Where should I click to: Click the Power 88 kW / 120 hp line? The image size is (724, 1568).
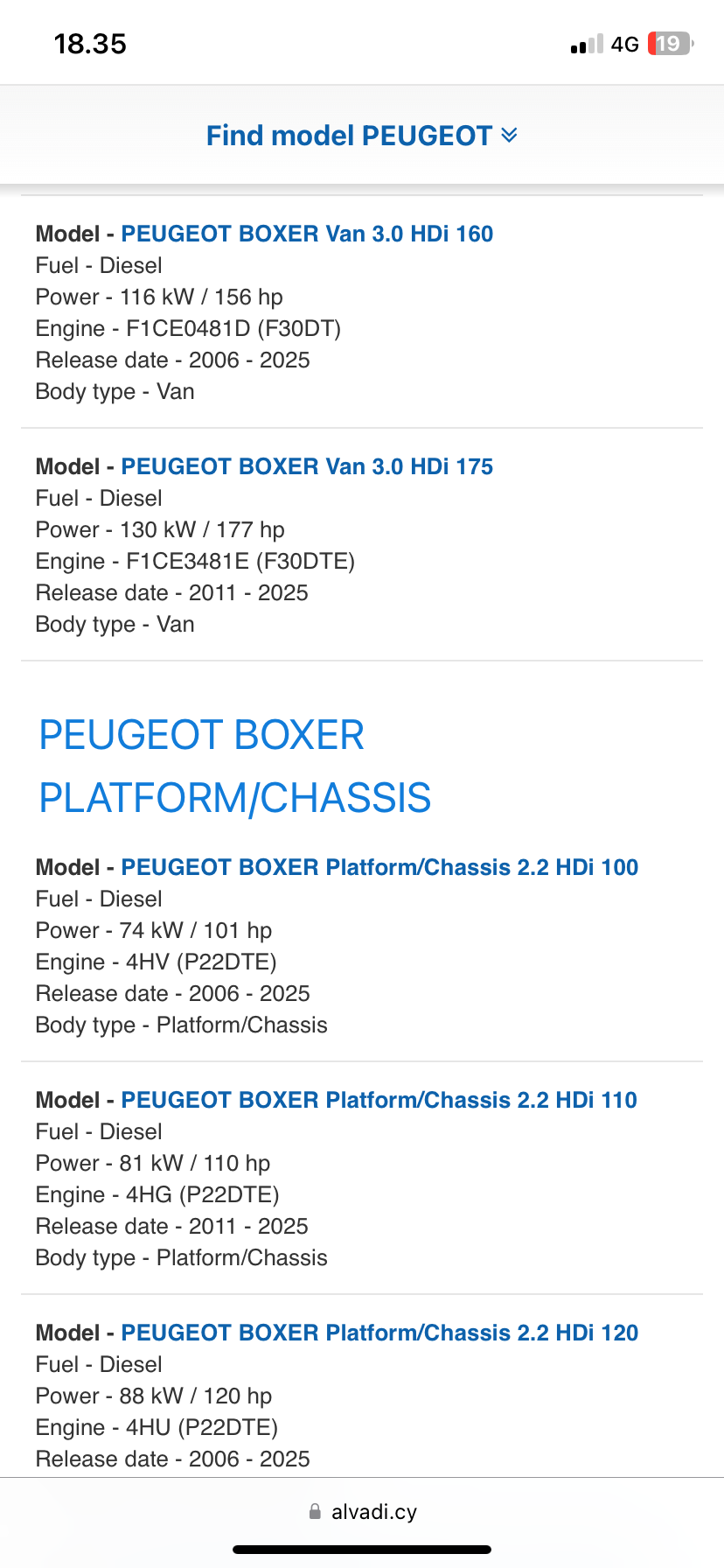pyautogui.click(x=154, y=1396)
